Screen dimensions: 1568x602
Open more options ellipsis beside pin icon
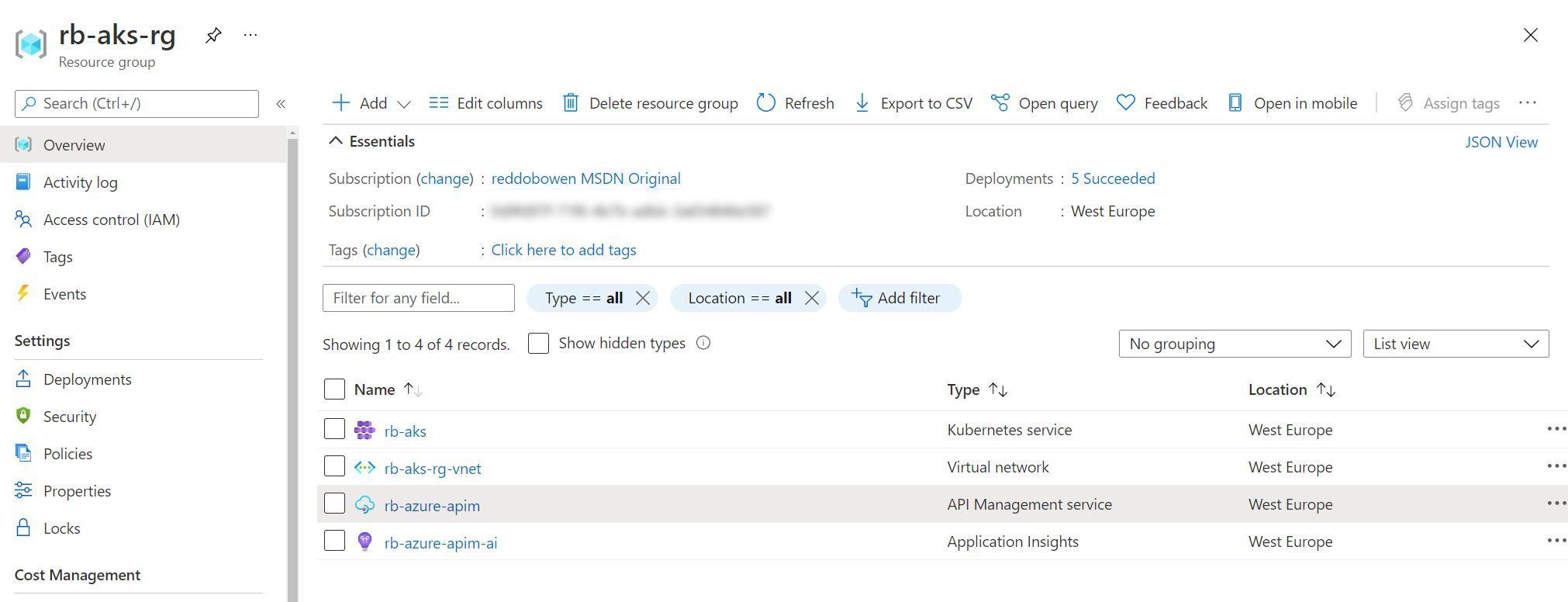pyautogui.click(x=250, y=35)
